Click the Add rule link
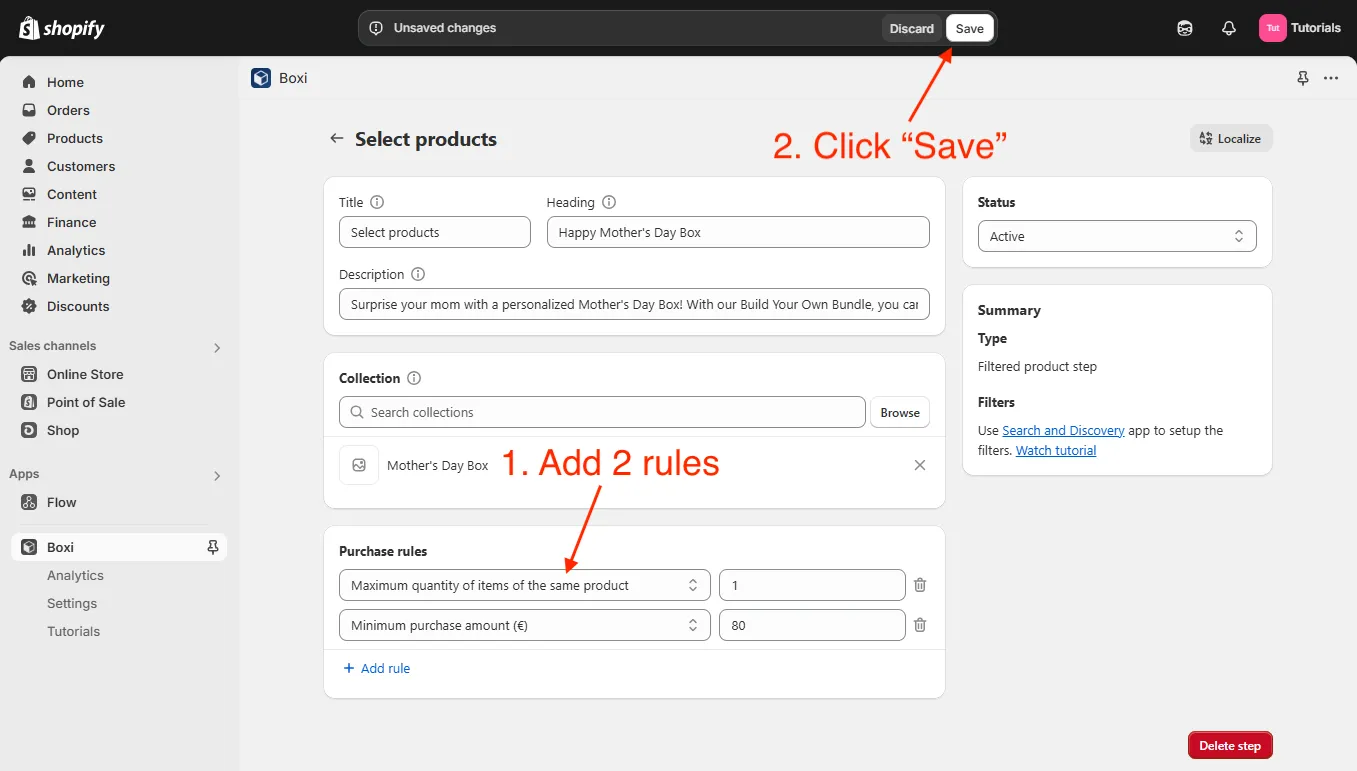1357x771 pixels. [x=377, y=668]
